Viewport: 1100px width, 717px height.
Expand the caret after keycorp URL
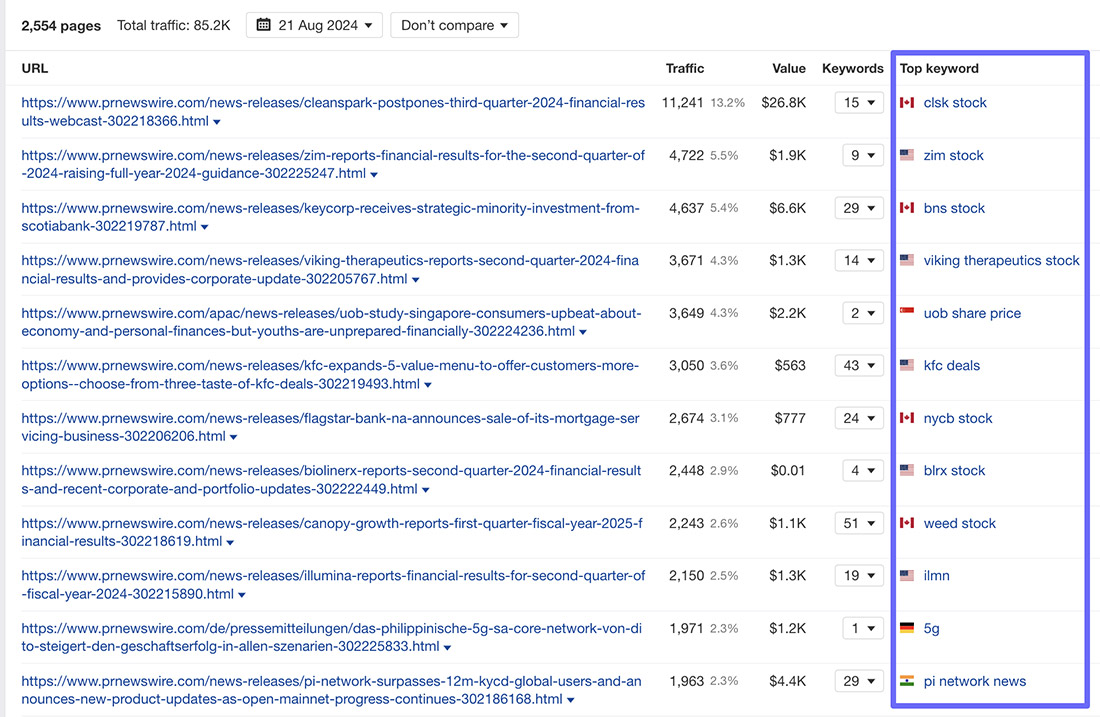click(x=205, y=227)
